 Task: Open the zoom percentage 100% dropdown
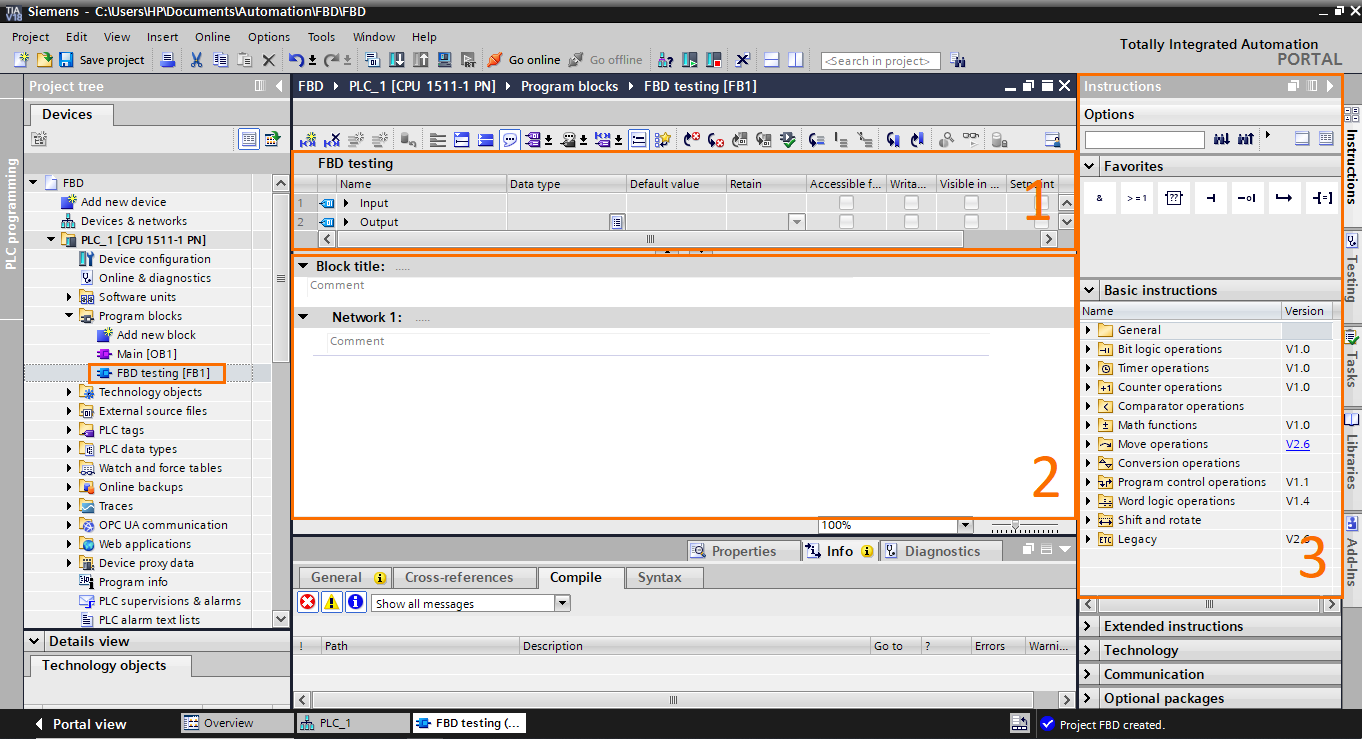click(965, 525)
